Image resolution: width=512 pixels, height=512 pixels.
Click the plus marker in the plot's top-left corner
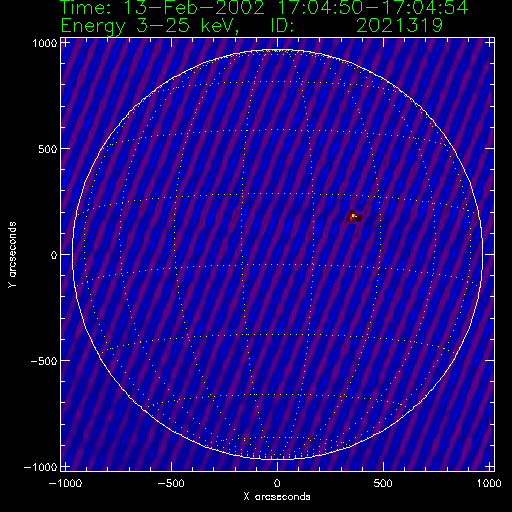click(x=66, y=43)
